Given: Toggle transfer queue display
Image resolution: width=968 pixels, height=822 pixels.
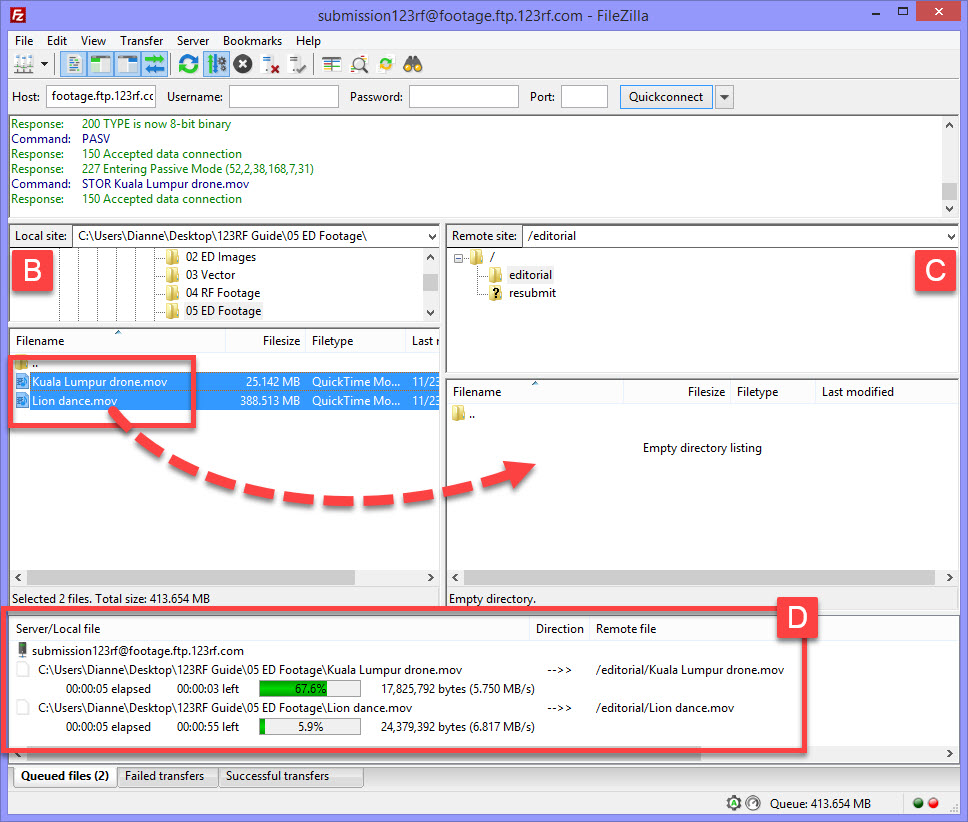Looking at the screenshot, I should click(154, 64).
